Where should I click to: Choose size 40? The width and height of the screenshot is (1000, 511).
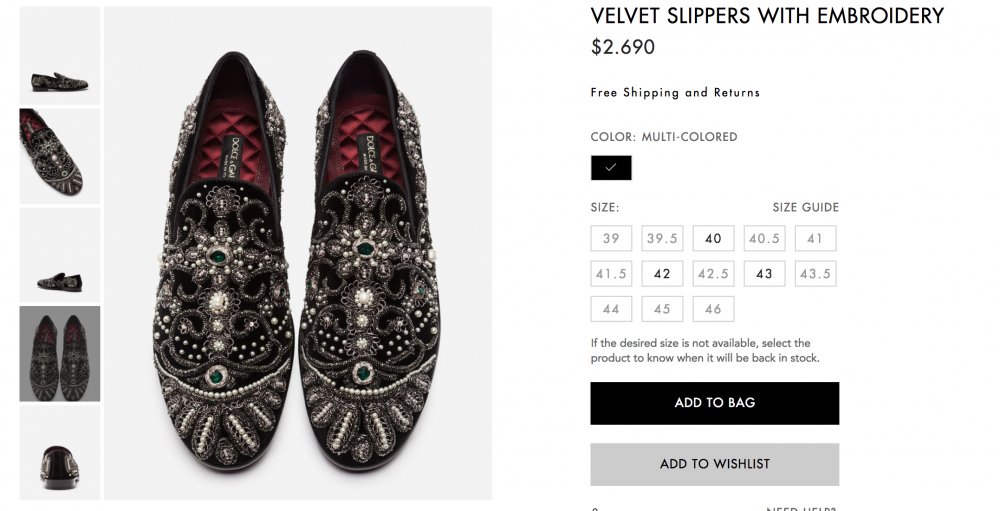click(x=713, y=239)
